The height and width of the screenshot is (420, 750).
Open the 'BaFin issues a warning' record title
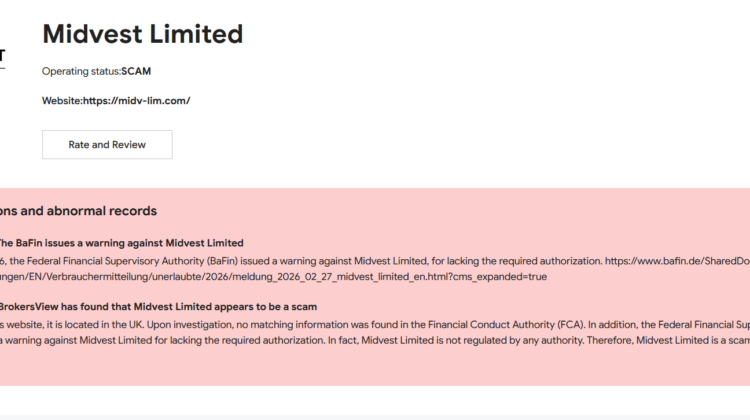120,243
